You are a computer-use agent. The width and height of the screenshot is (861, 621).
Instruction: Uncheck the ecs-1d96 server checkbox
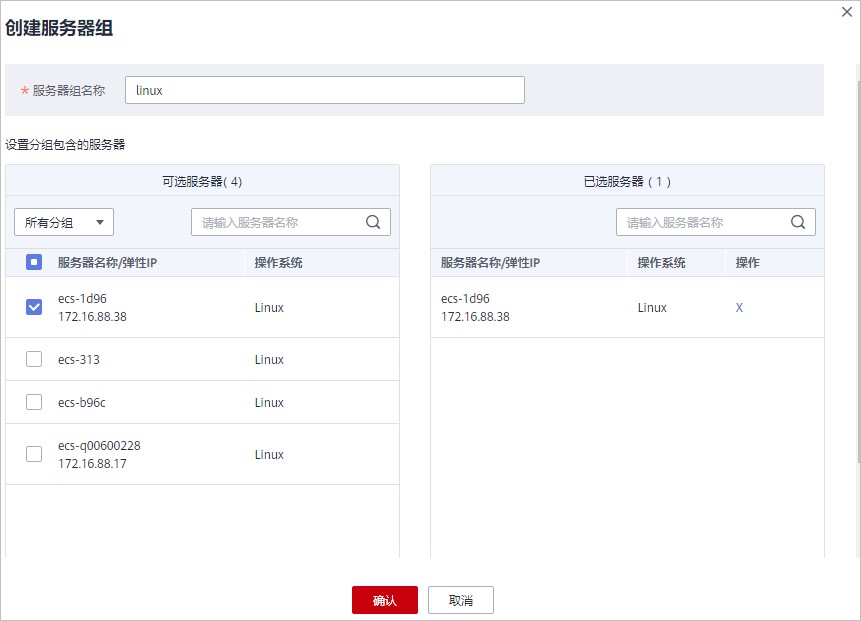coord(34,307)
